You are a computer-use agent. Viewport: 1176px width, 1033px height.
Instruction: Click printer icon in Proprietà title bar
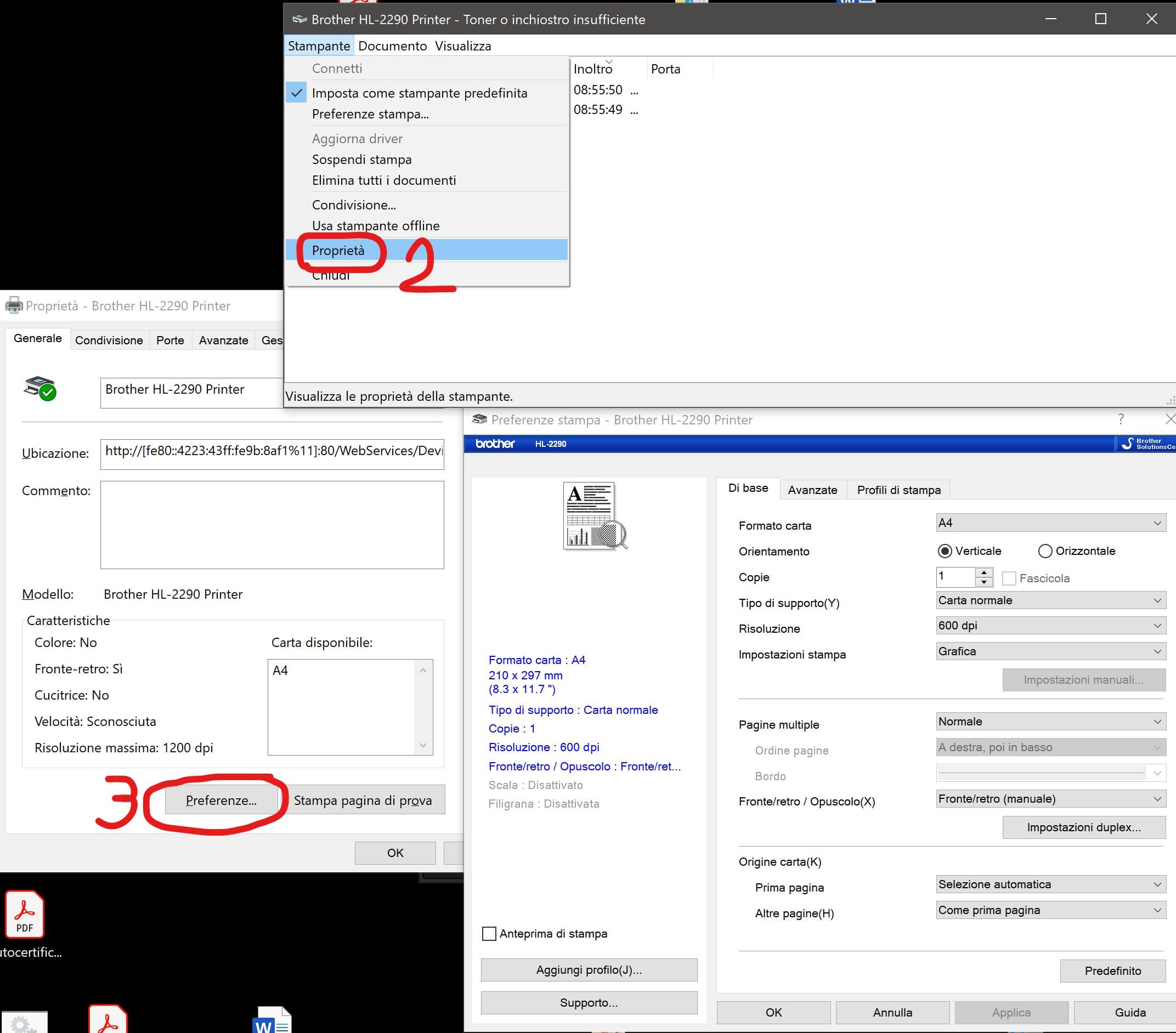[x=14, y=305]
